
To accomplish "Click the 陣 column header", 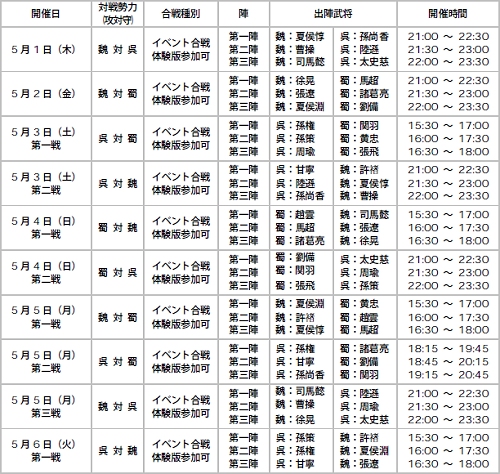I will [244, 14].
